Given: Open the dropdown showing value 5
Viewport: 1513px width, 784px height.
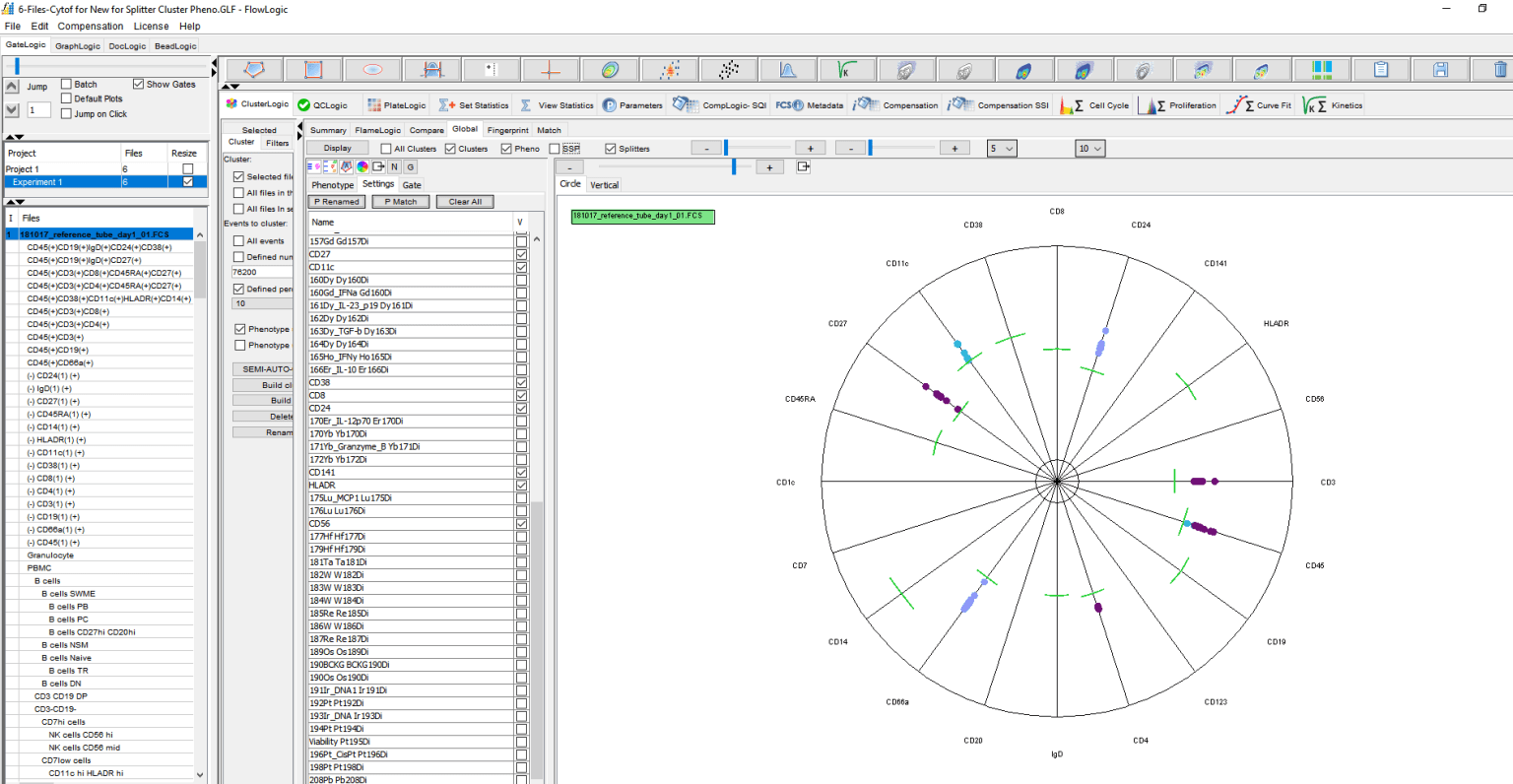Looking at the screenshot, I should [x=1002, y=149].
